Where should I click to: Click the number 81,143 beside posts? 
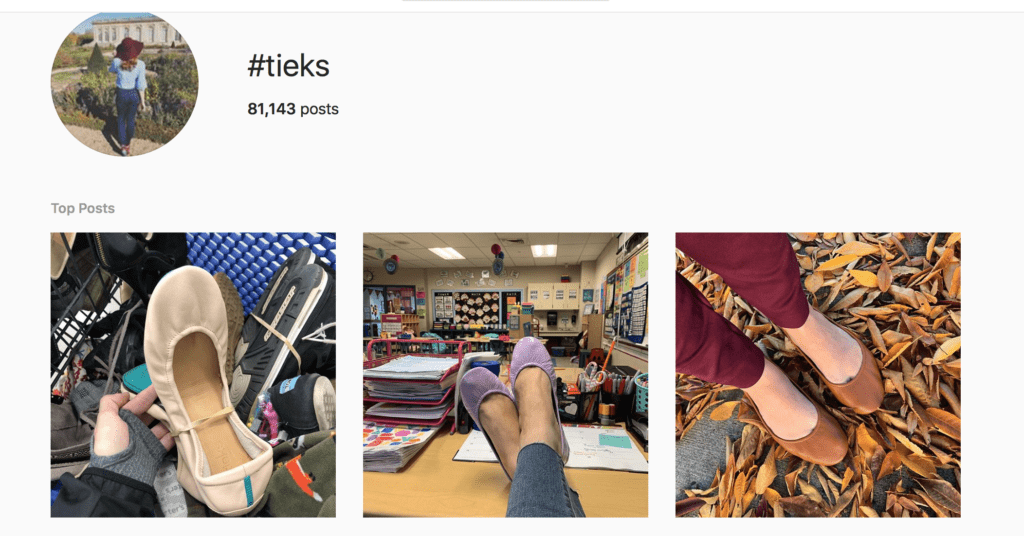pos(272,109)
